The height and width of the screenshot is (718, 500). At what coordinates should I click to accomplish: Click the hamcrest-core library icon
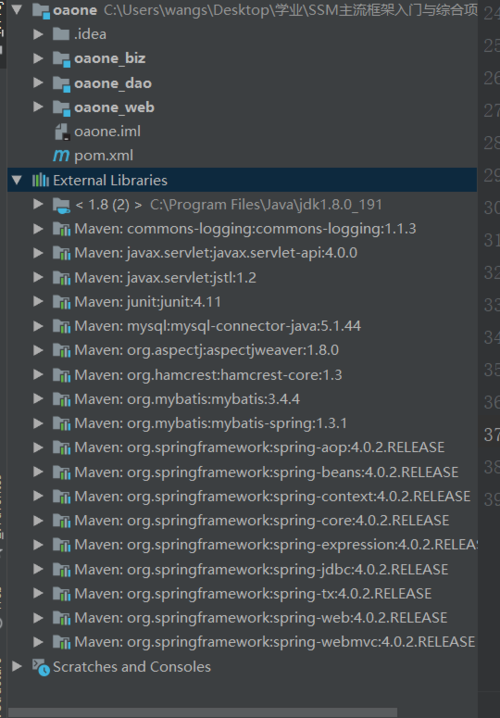point(61,375)
